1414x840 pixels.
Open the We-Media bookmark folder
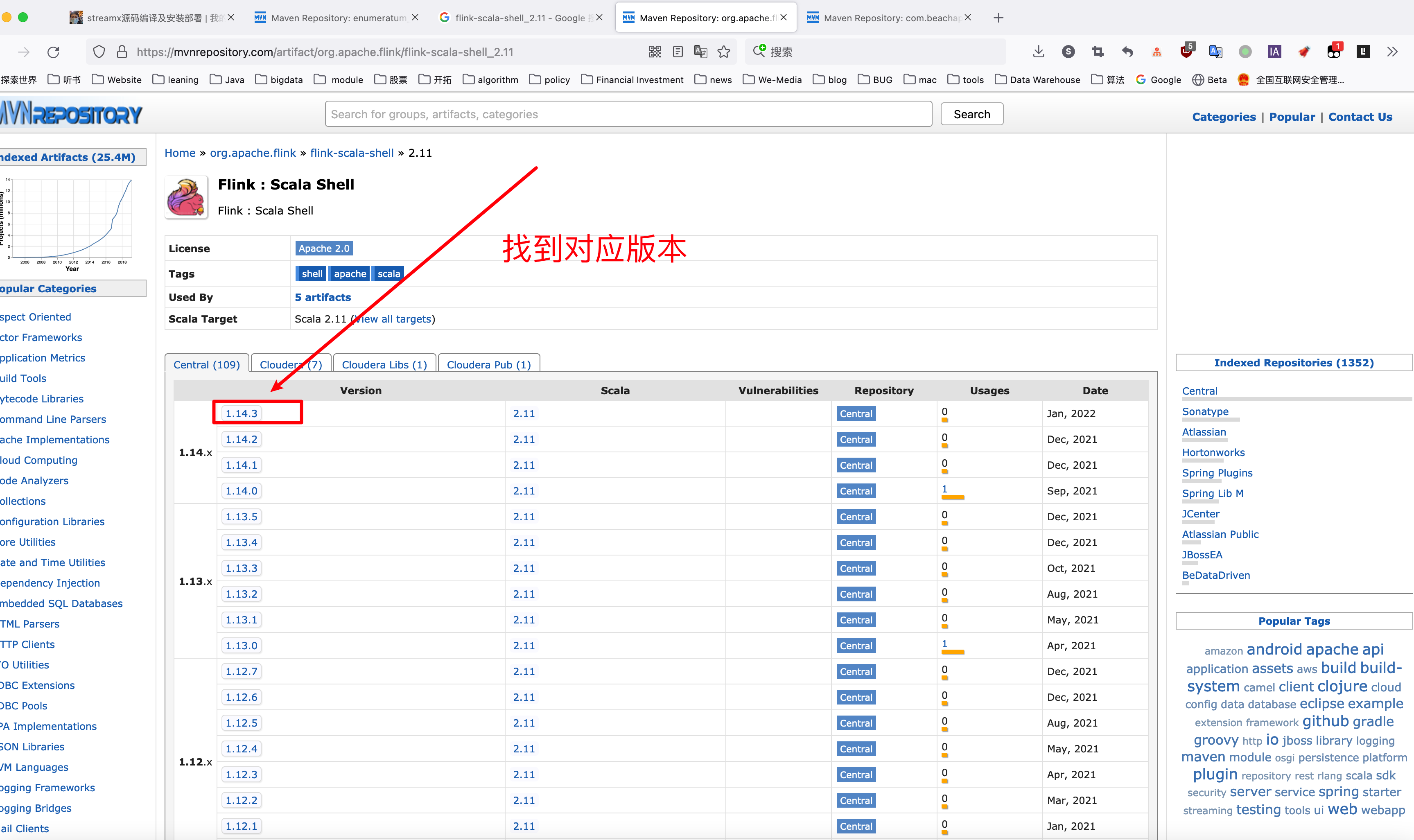(772, 80)
